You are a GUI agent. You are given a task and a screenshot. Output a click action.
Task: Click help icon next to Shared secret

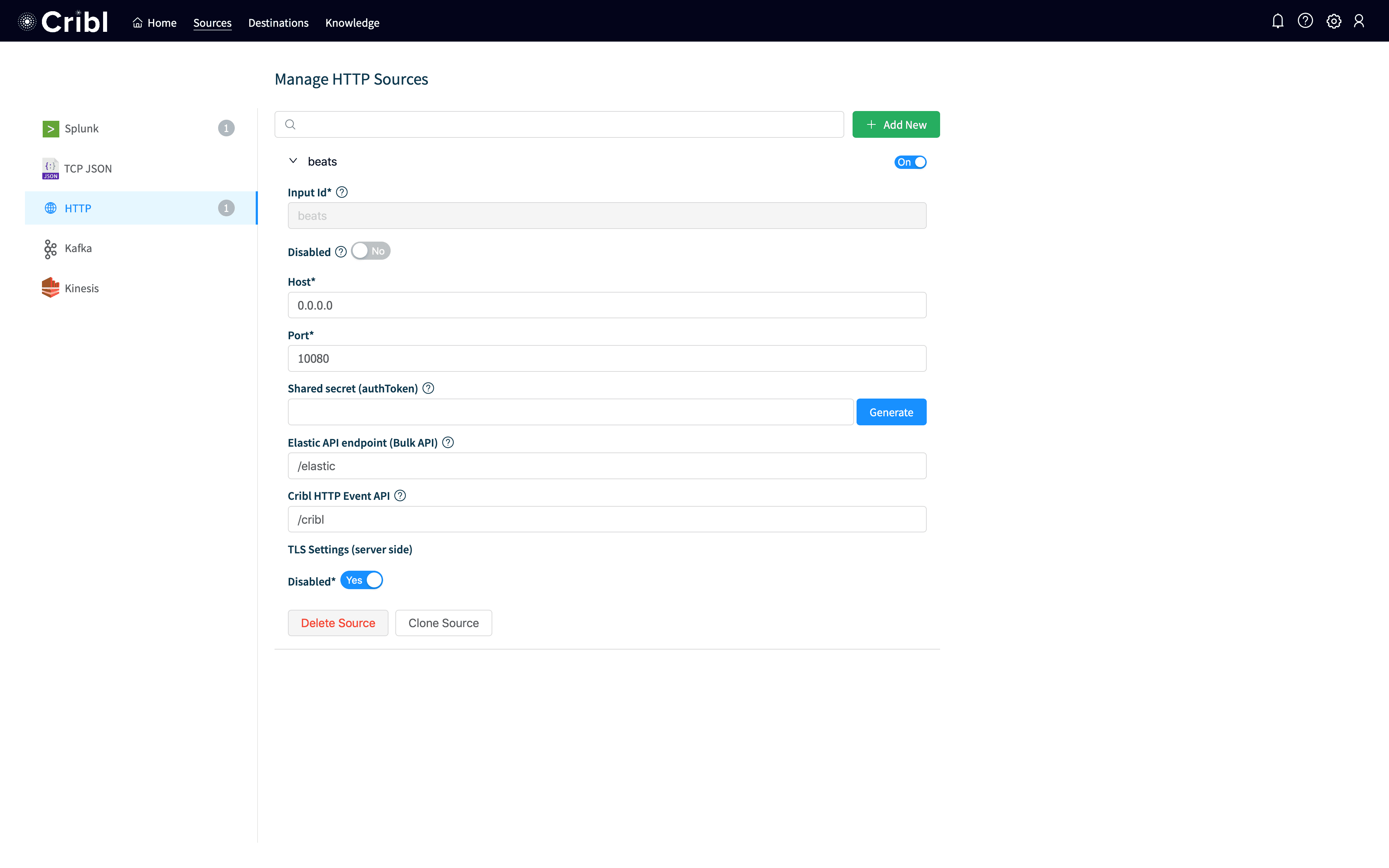click(x=428, y=388)
